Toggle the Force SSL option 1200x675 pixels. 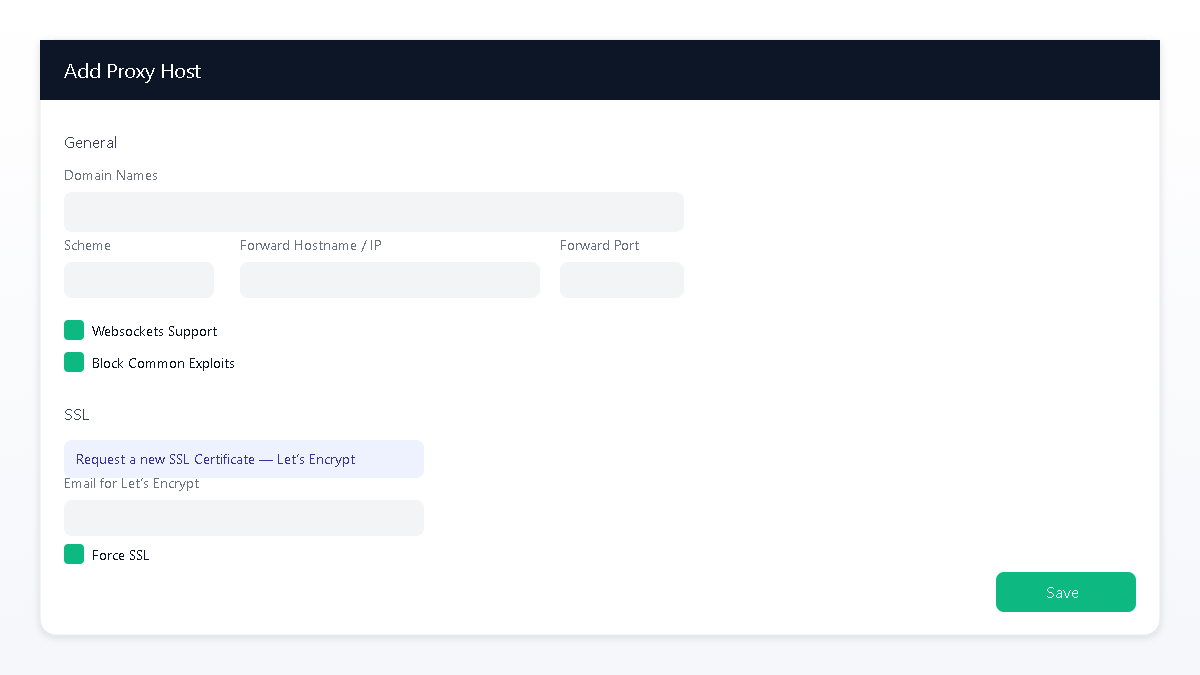pyautogui.click(x=74, y=554)
